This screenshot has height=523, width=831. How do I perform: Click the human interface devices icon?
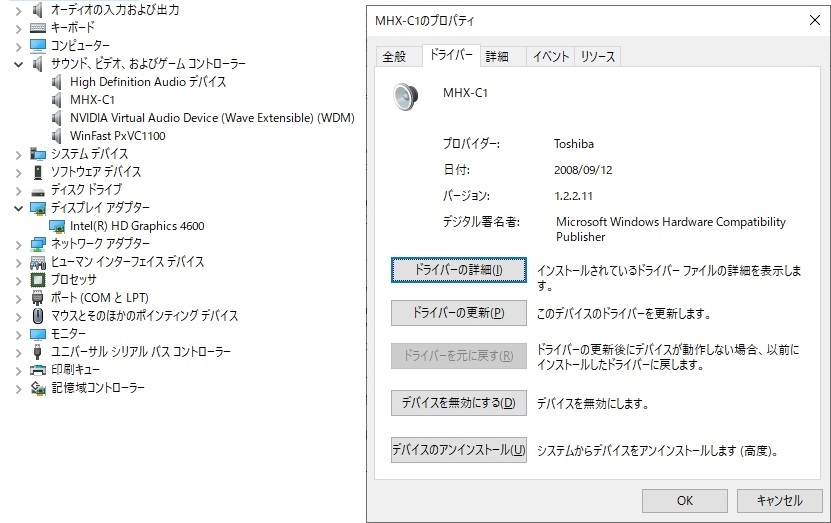tap(38, 262)
